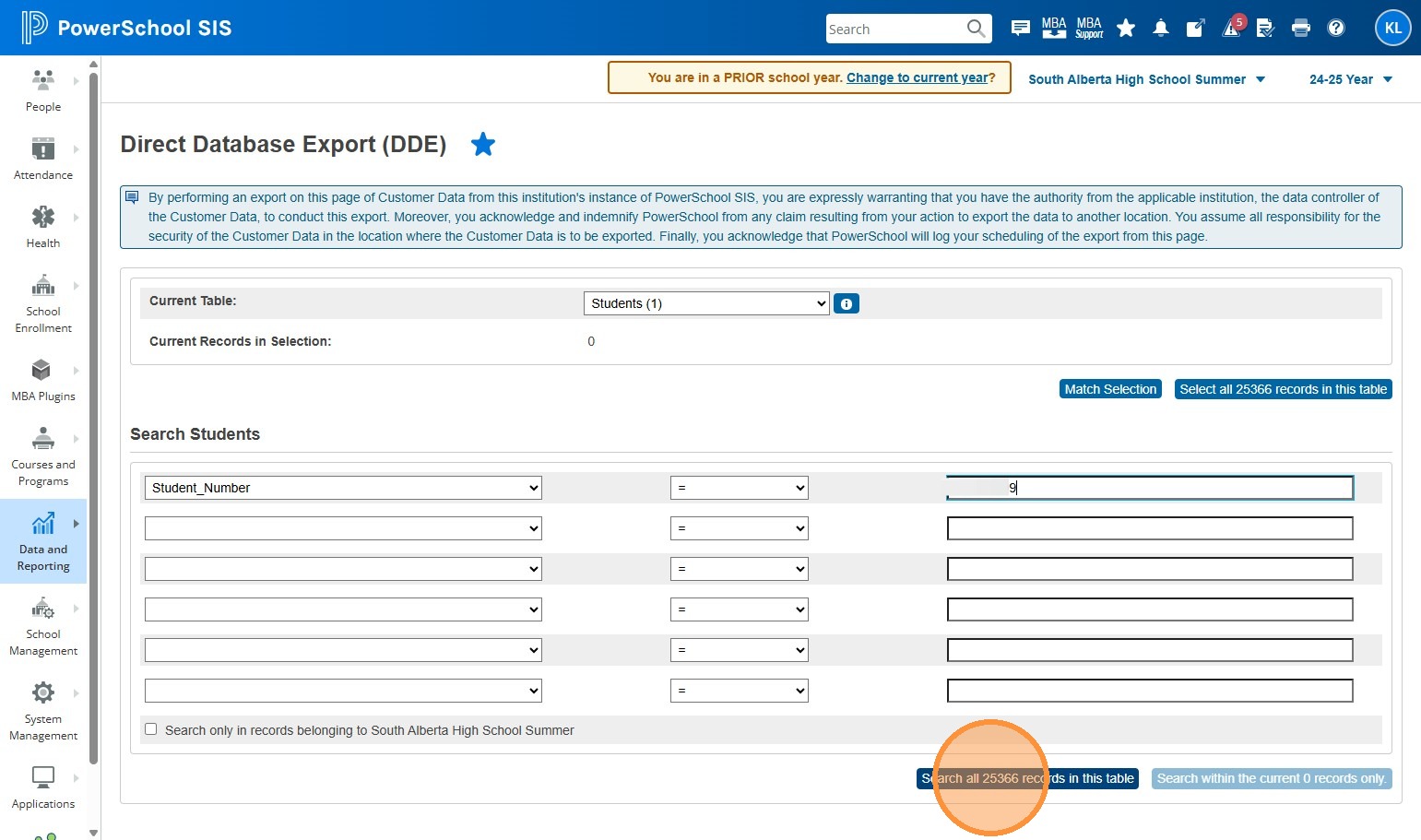Click the PowerSchool SIS logo
The height and width of the screenshot is (840, 1421).
click(126, 28)
